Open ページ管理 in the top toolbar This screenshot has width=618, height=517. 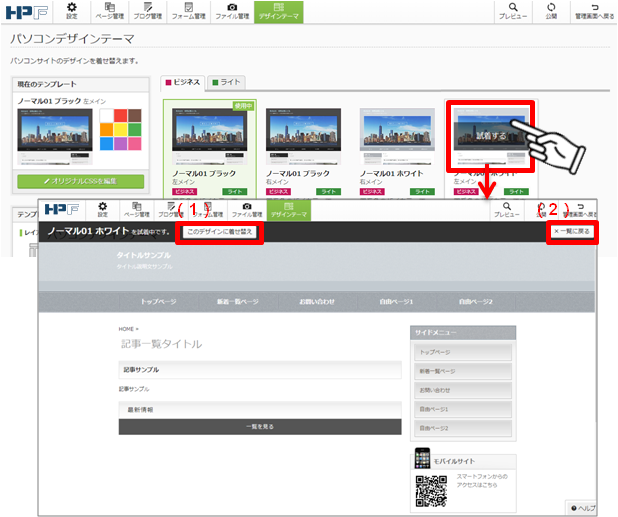coord(111,12)
